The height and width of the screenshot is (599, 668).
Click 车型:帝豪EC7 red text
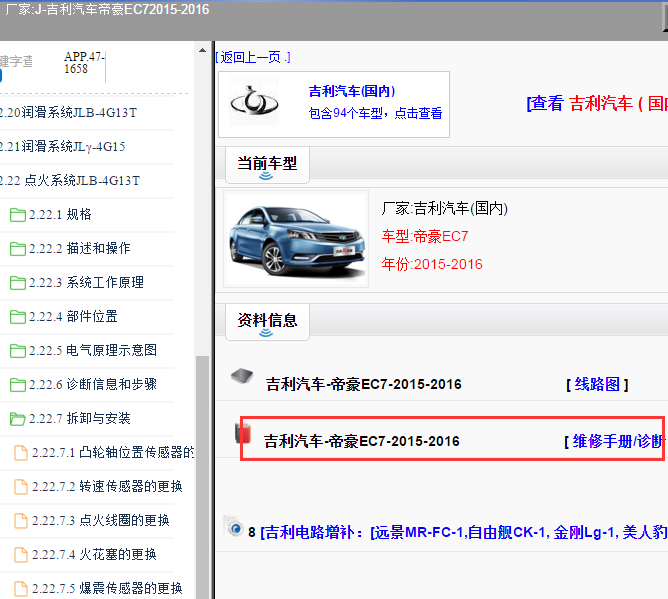tap(425, 236)
